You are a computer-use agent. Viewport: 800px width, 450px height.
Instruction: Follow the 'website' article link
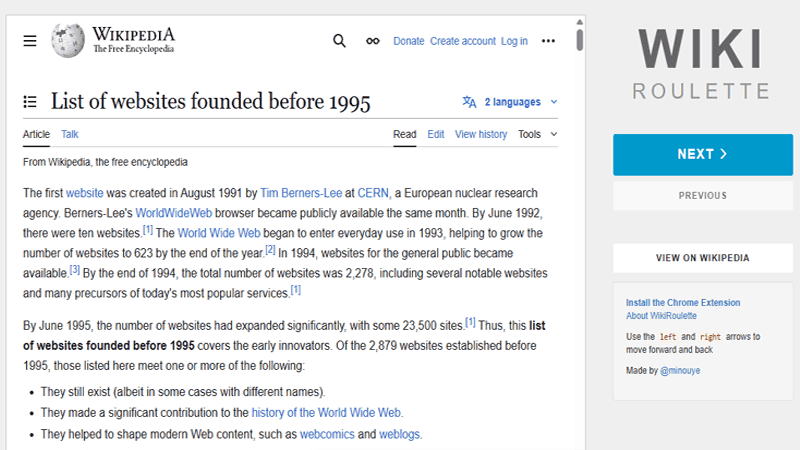[x=85, y=193]
